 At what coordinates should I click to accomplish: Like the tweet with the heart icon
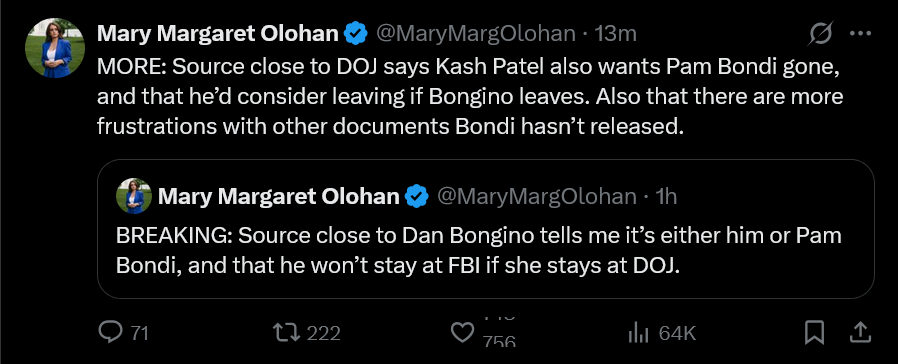click(x=463, y=332)
